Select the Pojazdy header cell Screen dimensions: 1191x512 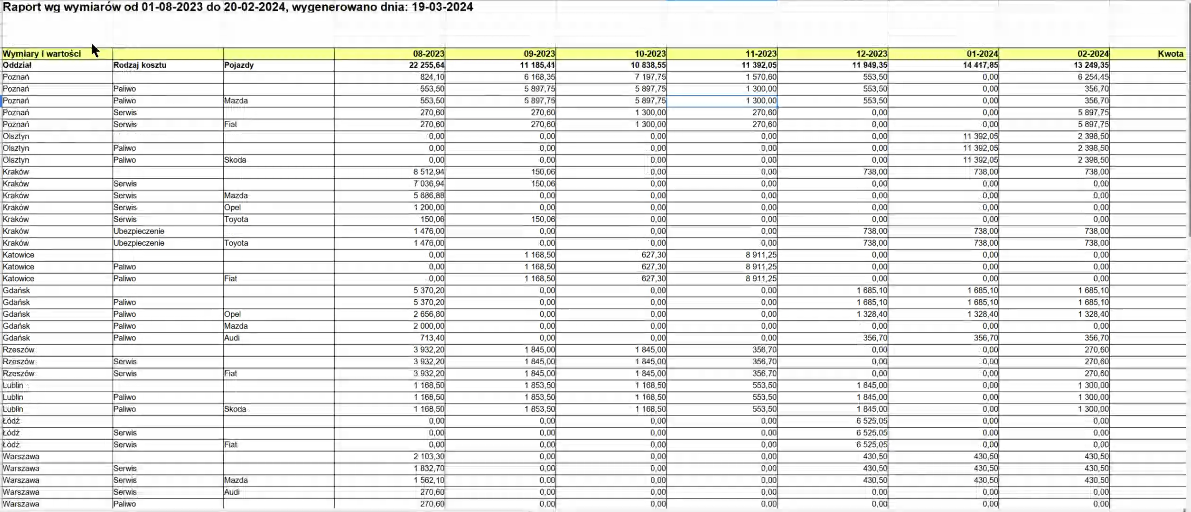click(279, 65)
